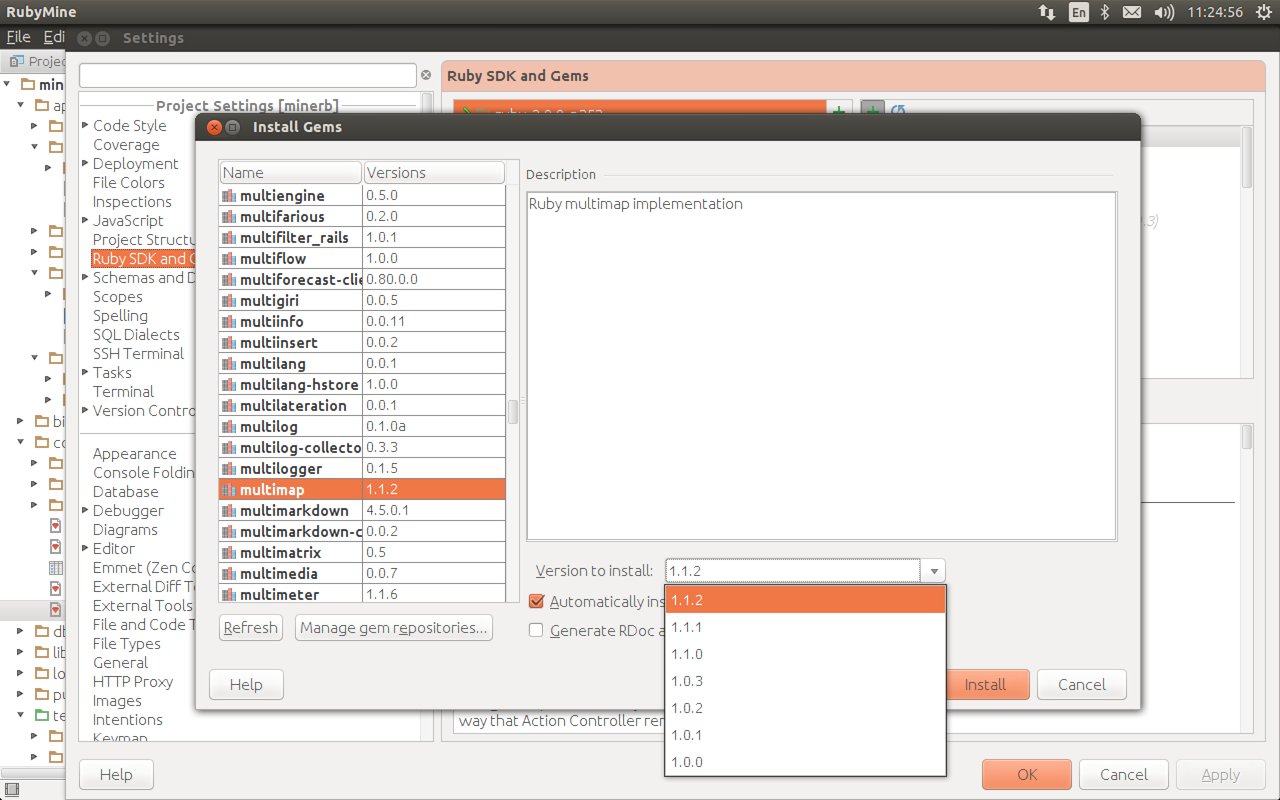Select Coverage in Settings list
Screen dimensions: 1280x800
click(126, 145)
